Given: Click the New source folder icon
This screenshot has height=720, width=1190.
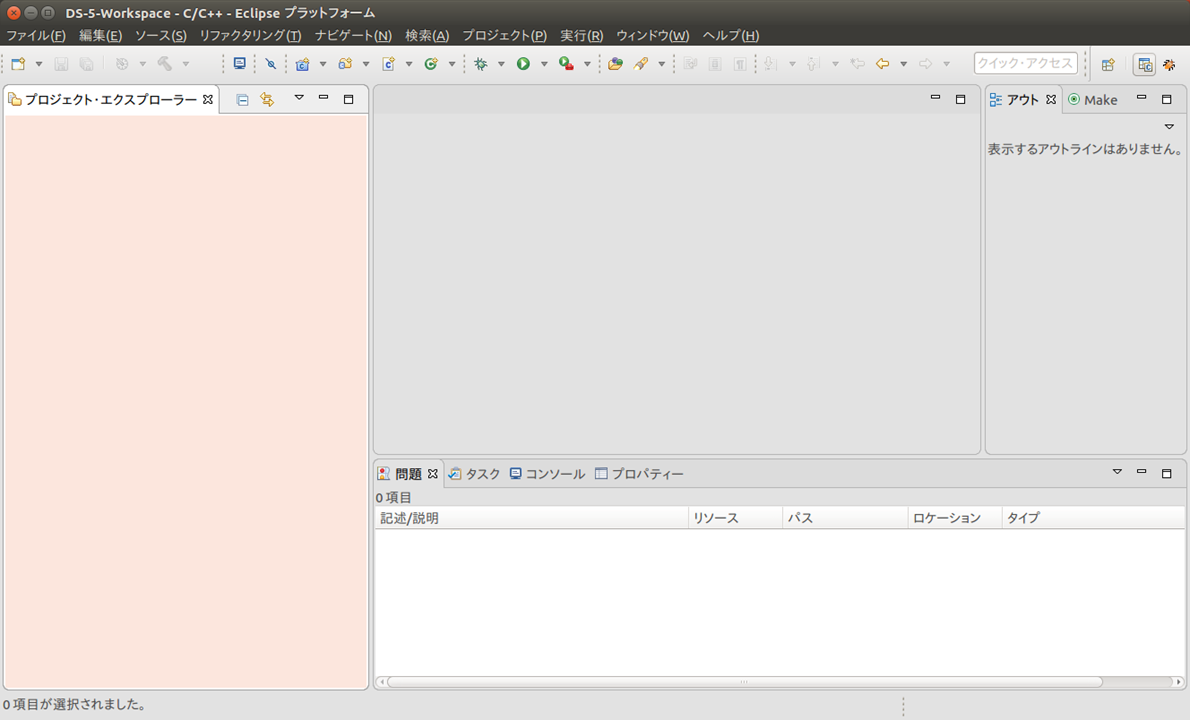Looking at the screenshot, I should point(345,64).
